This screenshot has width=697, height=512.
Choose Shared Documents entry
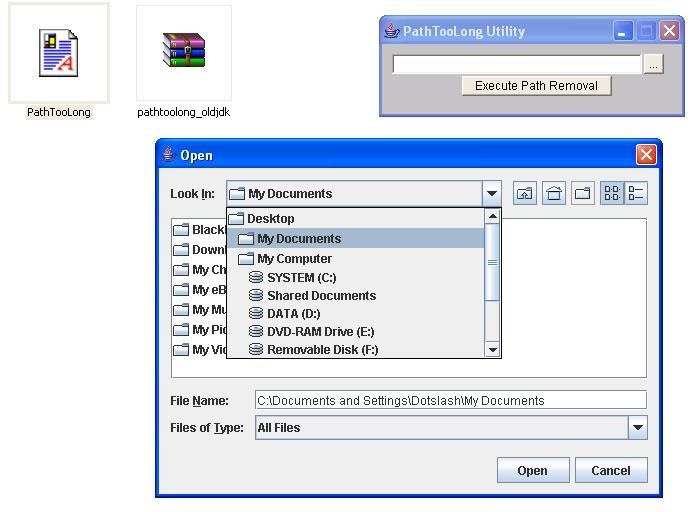(356, 296)
